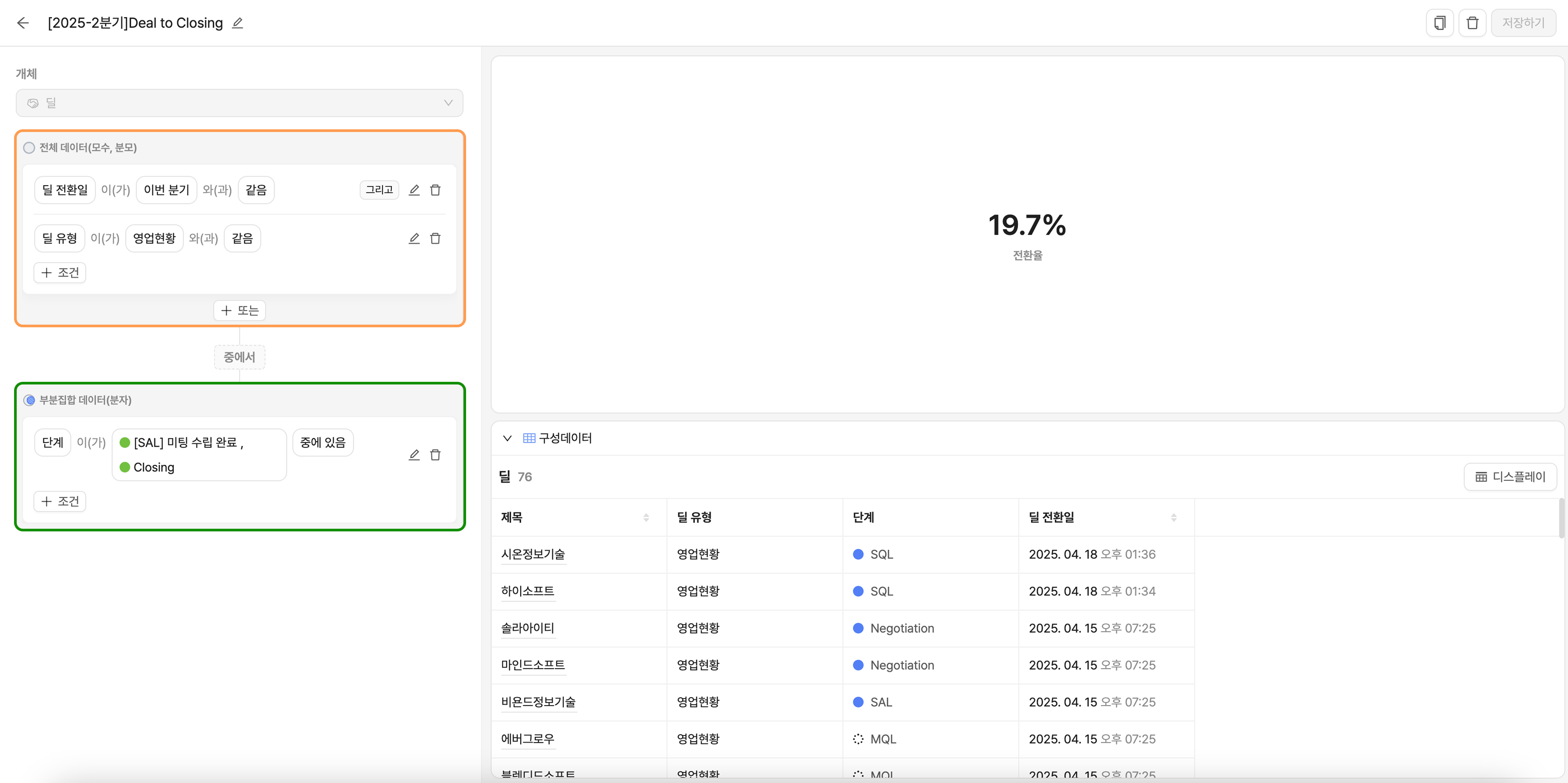Open the 개체 딜 dropdown
The width and height of the screenshot is (1568, 783).
point(239,103)
